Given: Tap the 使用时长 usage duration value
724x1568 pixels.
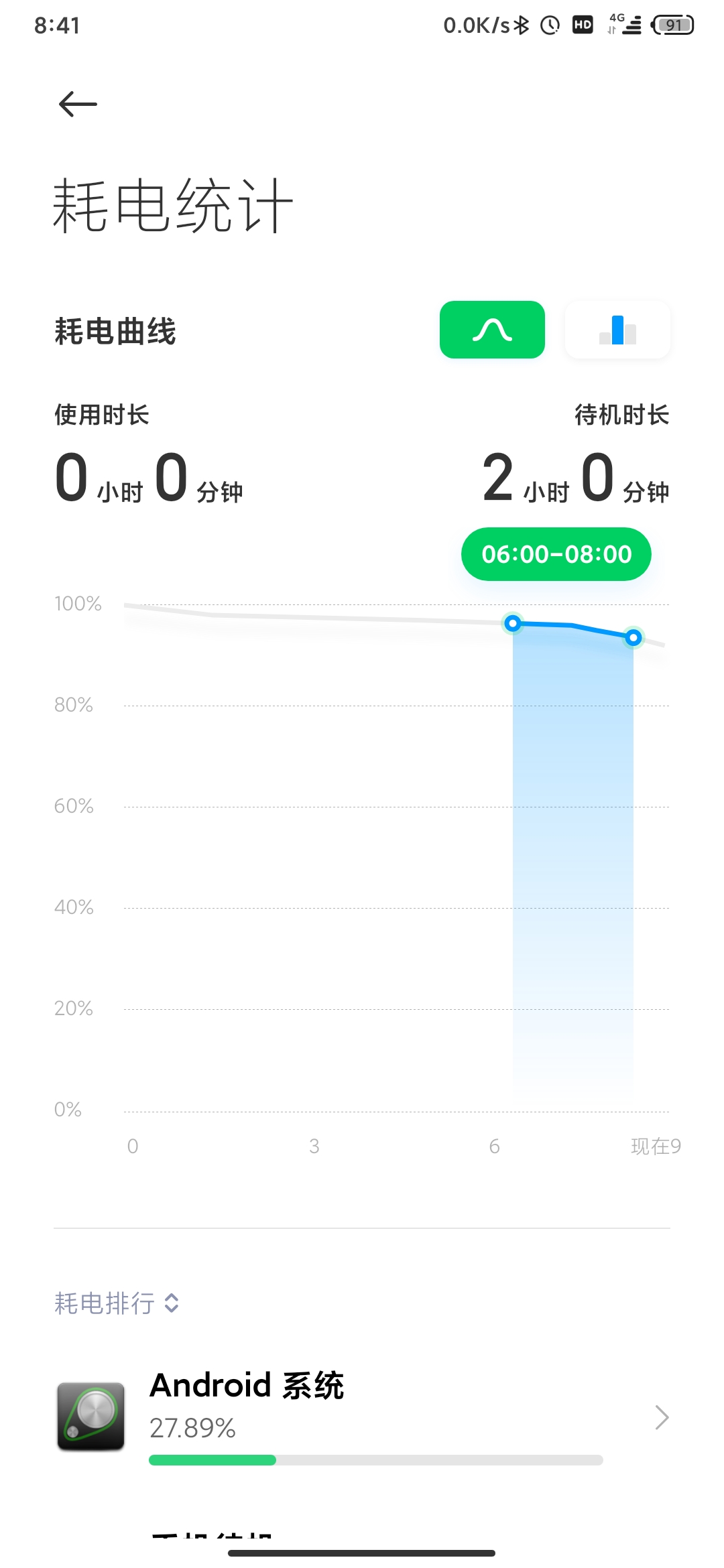Looking at the screenshot, I should tap(148, 478).
